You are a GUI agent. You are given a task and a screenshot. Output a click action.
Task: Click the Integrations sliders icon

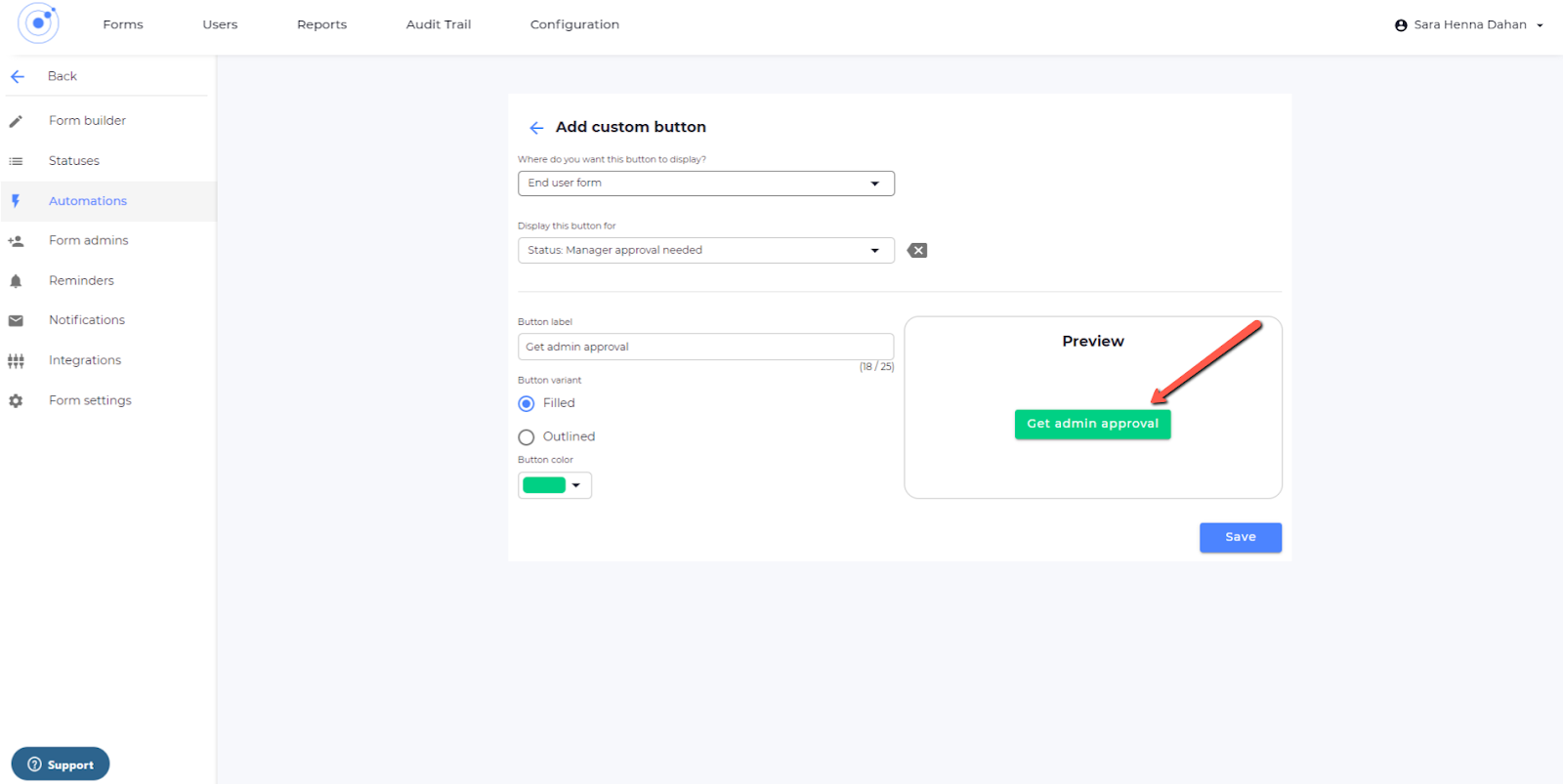pos(16,361)
